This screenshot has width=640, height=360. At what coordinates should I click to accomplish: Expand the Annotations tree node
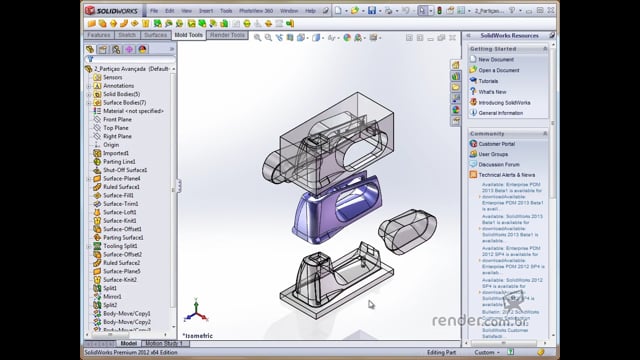click(89, 86)
